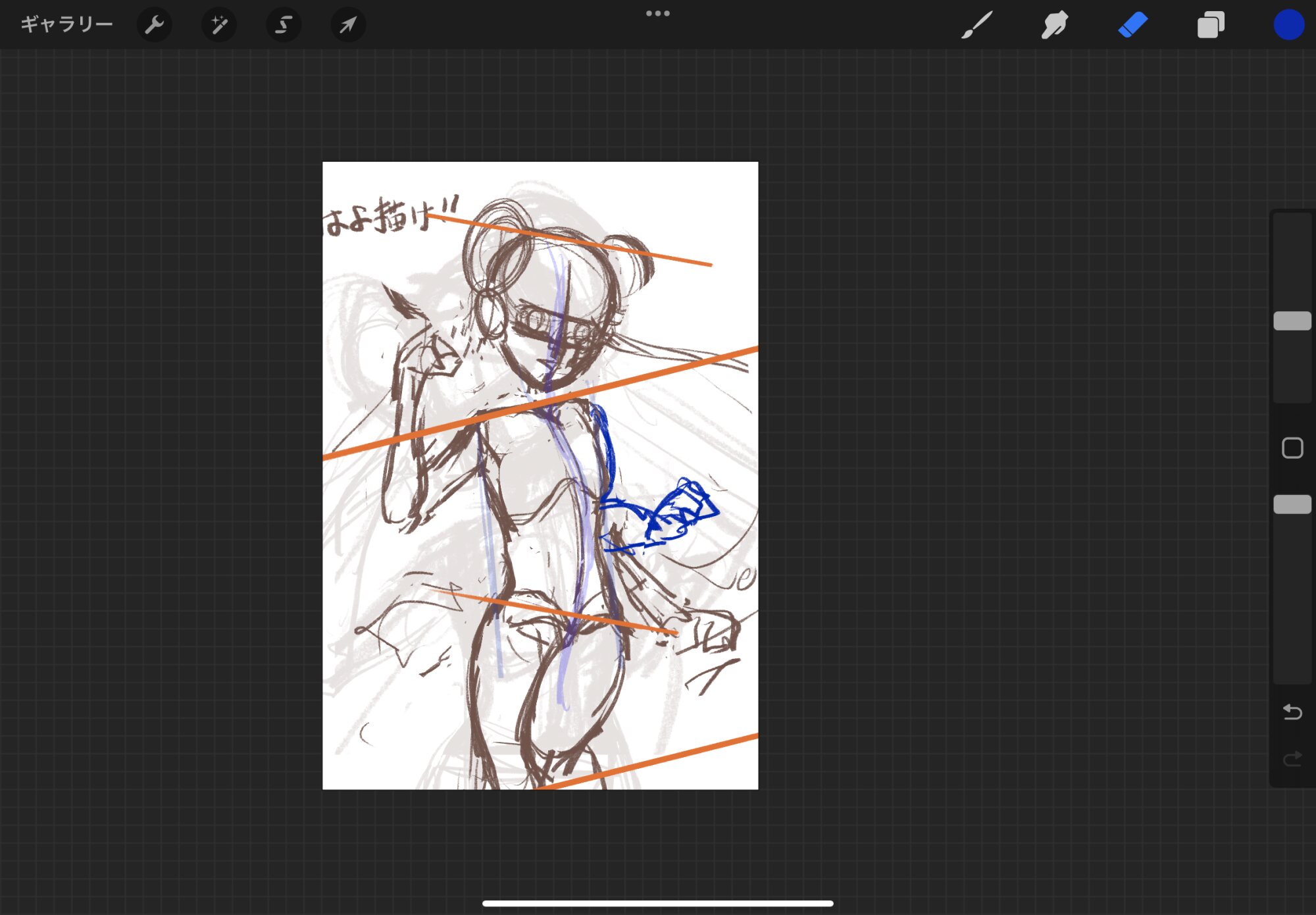This screenshot has height=915, width=1316.
Task: Click upper track of brush size slider
Action: coord(1292,263)
